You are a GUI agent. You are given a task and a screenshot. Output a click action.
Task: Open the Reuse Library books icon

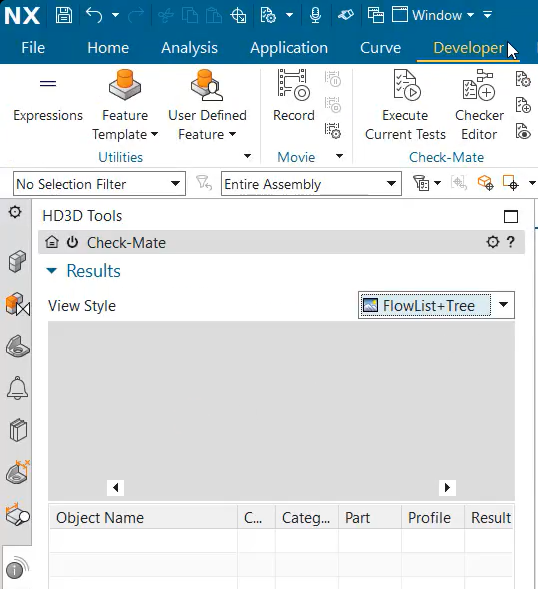[18, 430]
